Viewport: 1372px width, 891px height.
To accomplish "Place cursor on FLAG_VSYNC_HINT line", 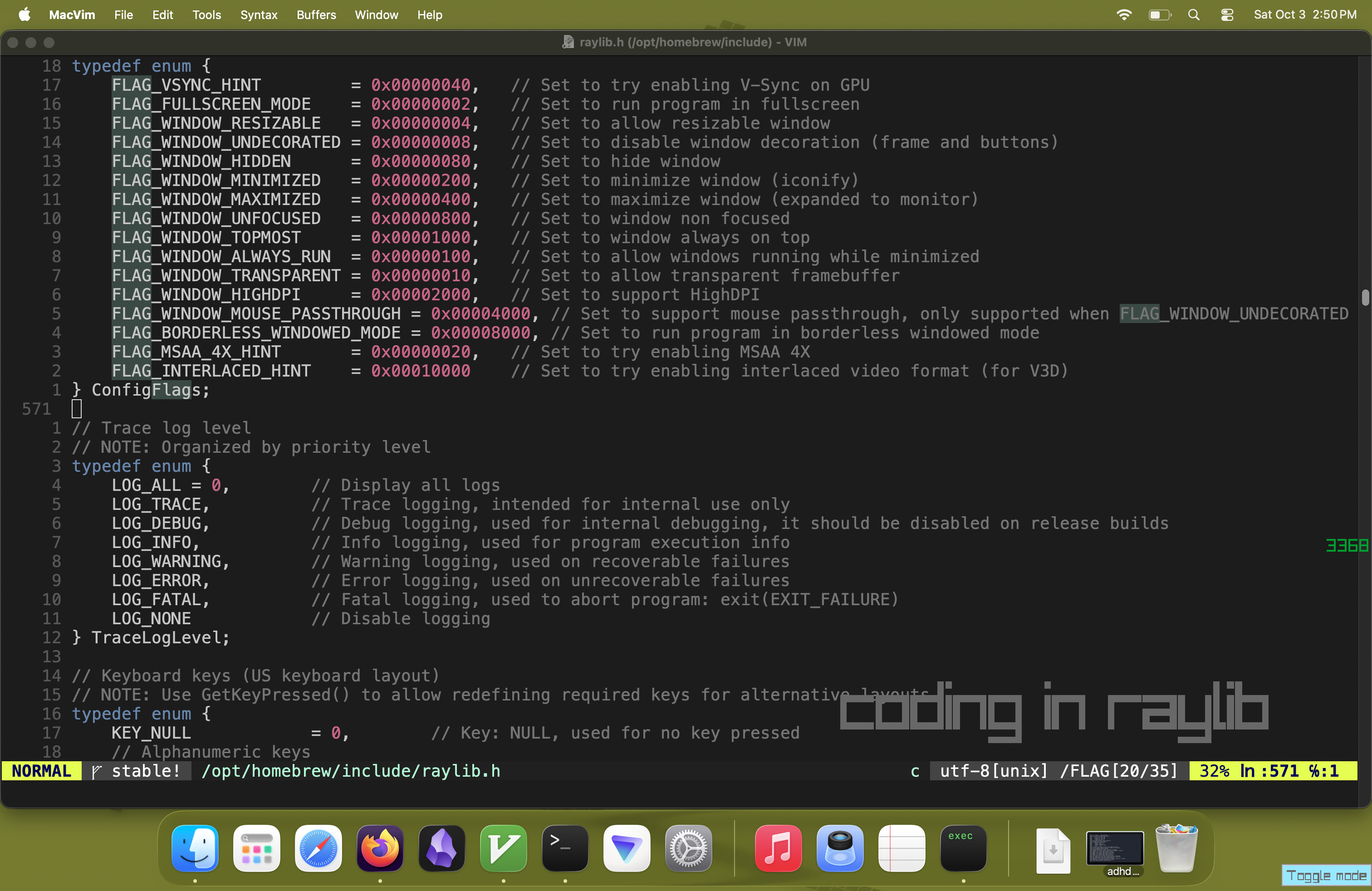I will pos(186,85).
